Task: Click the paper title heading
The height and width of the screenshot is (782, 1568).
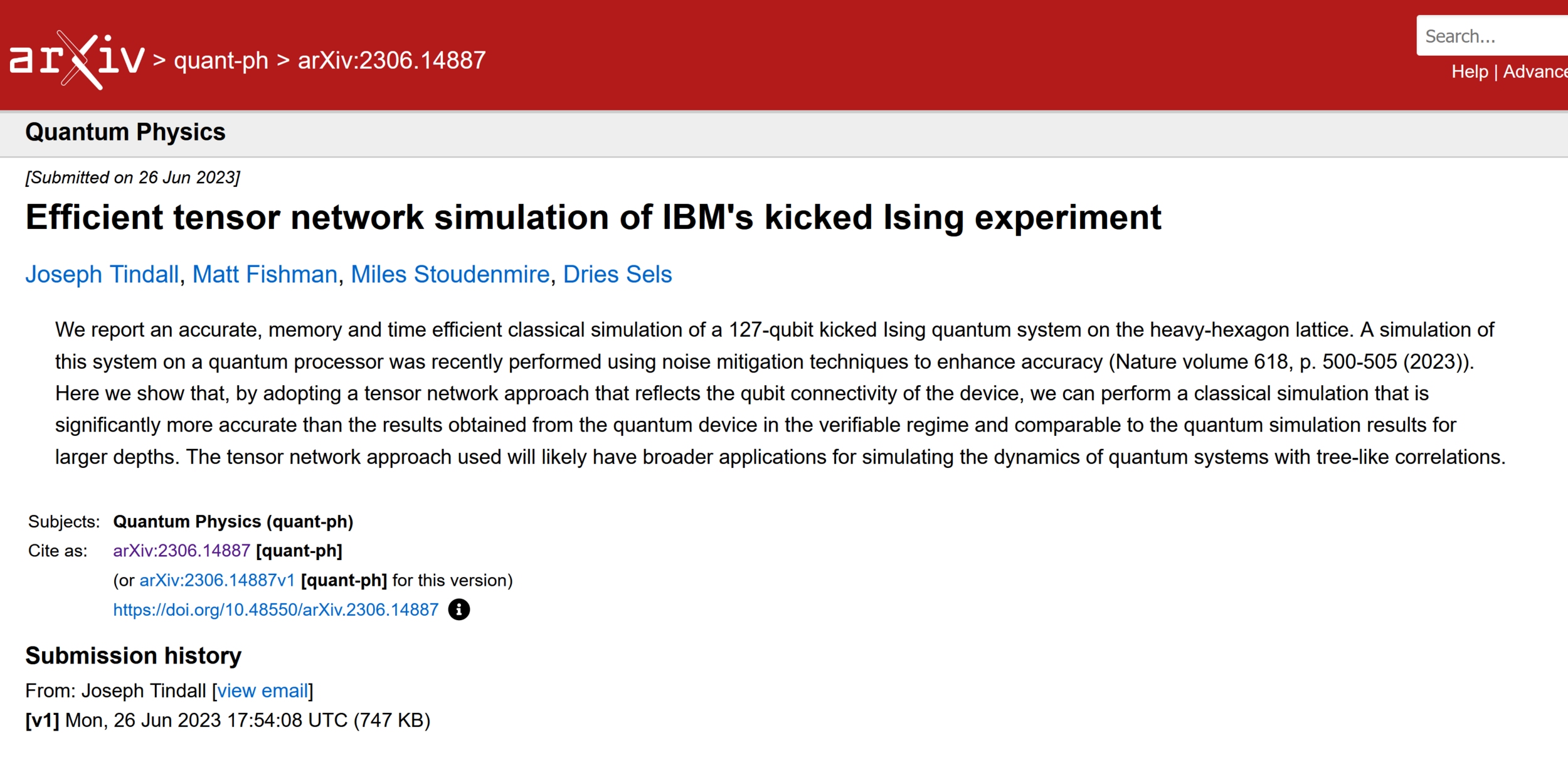Action: (x=593, y=218)
